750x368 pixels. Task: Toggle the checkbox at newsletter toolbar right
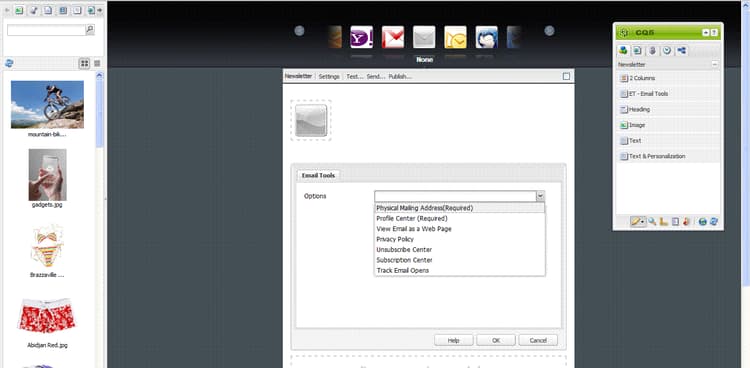[x=566, y=77]
